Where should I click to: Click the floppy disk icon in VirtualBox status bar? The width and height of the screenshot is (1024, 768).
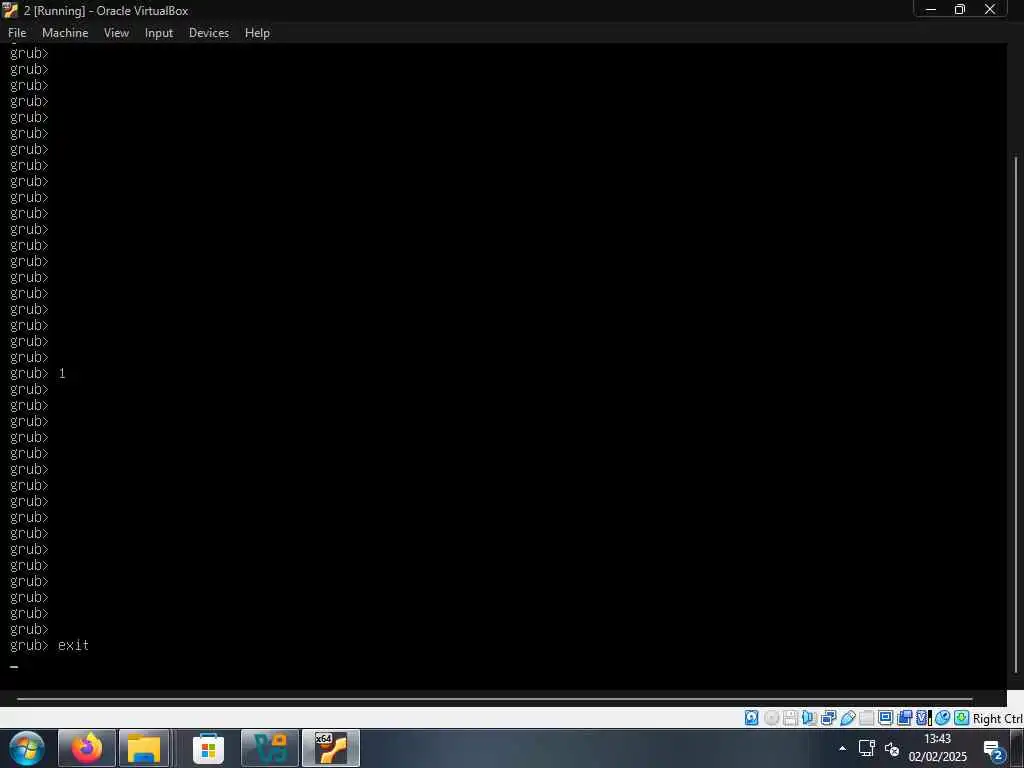791,718
